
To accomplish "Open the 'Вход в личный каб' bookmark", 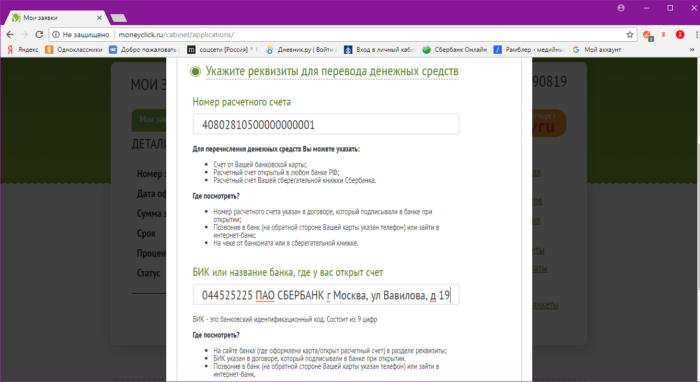I will tap(379, 50).
